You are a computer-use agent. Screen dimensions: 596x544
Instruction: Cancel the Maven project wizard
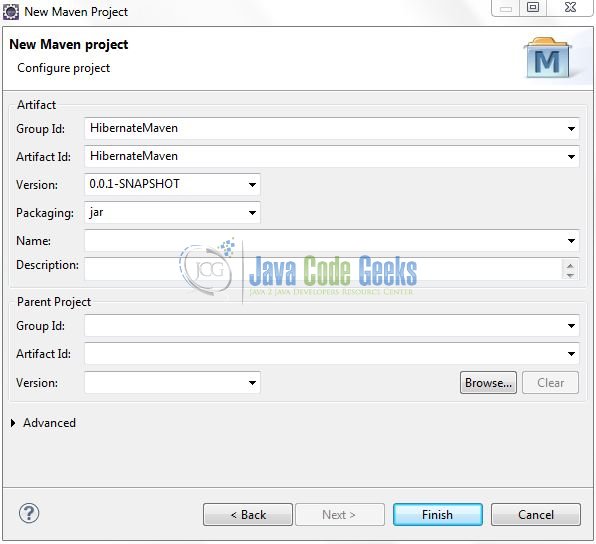[x=536, y=515]
